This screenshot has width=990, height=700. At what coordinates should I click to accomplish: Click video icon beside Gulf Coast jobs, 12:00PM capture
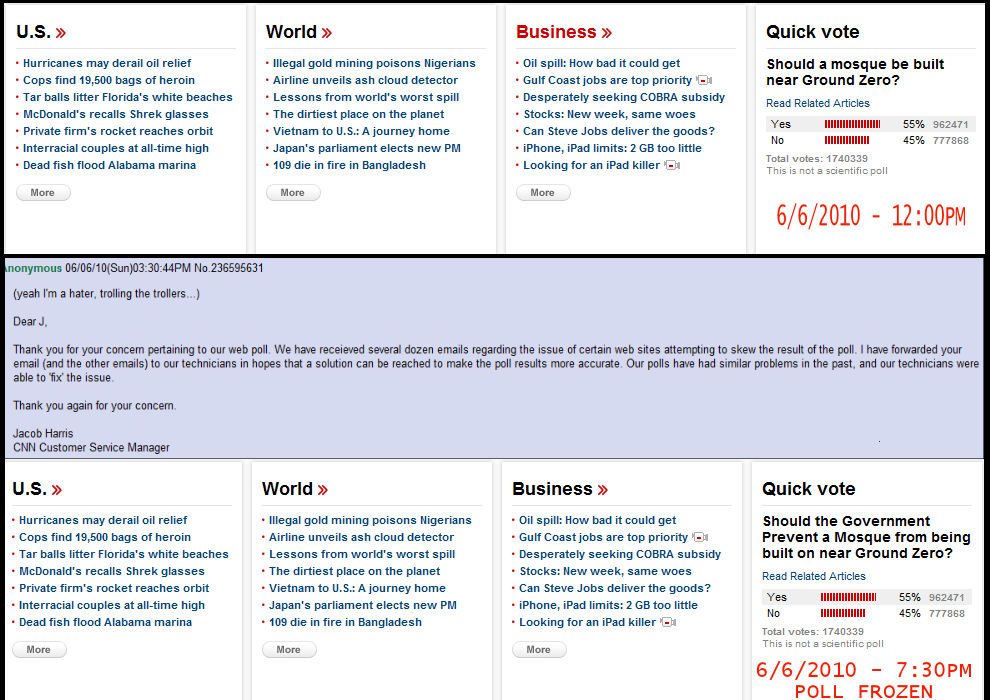[x=704, y=80]
